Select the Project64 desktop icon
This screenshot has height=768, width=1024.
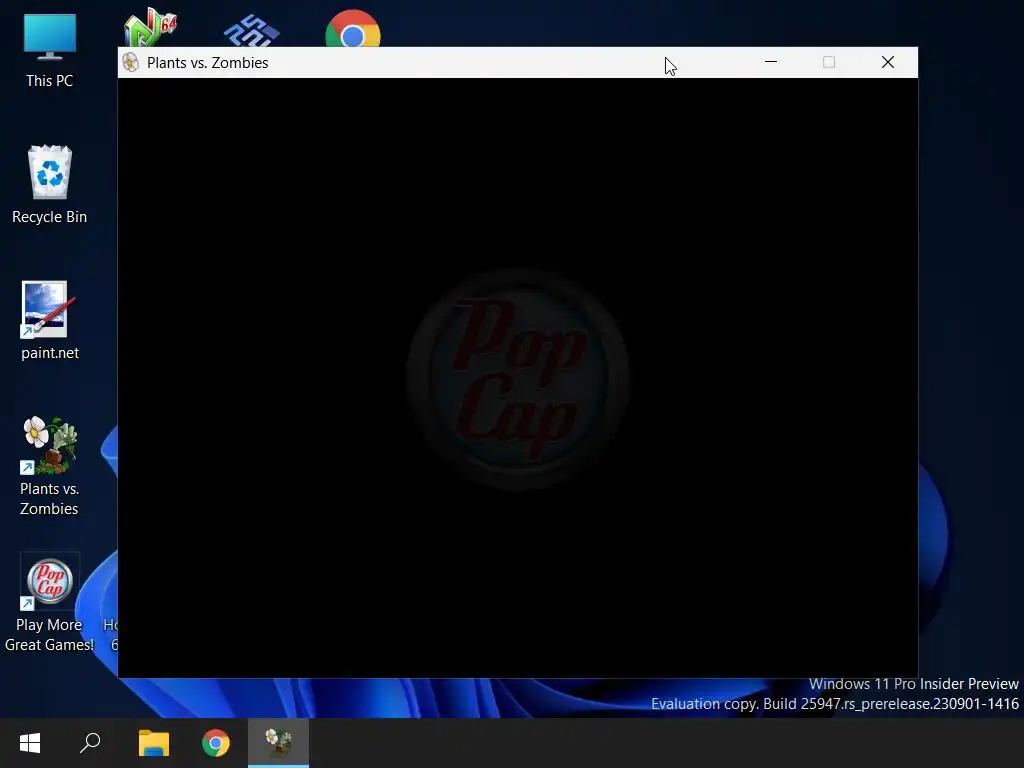tap(151, 27)
